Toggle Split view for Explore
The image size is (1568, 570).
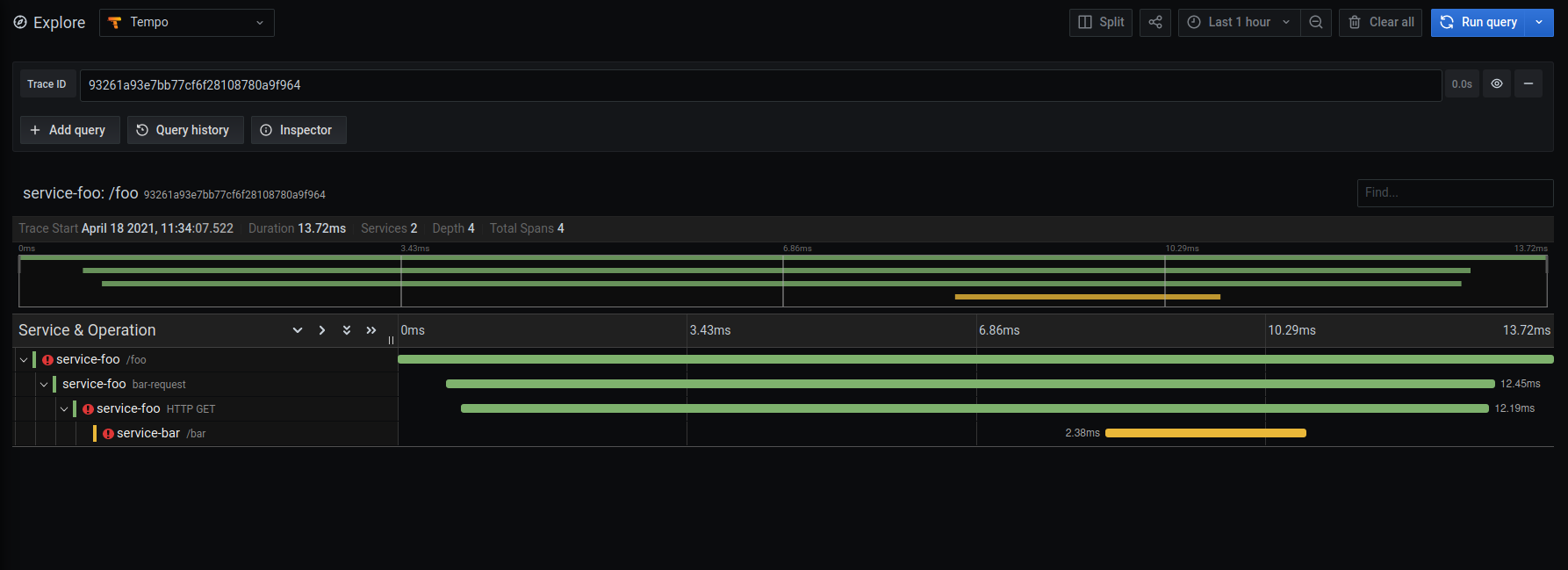point(1101,23)
